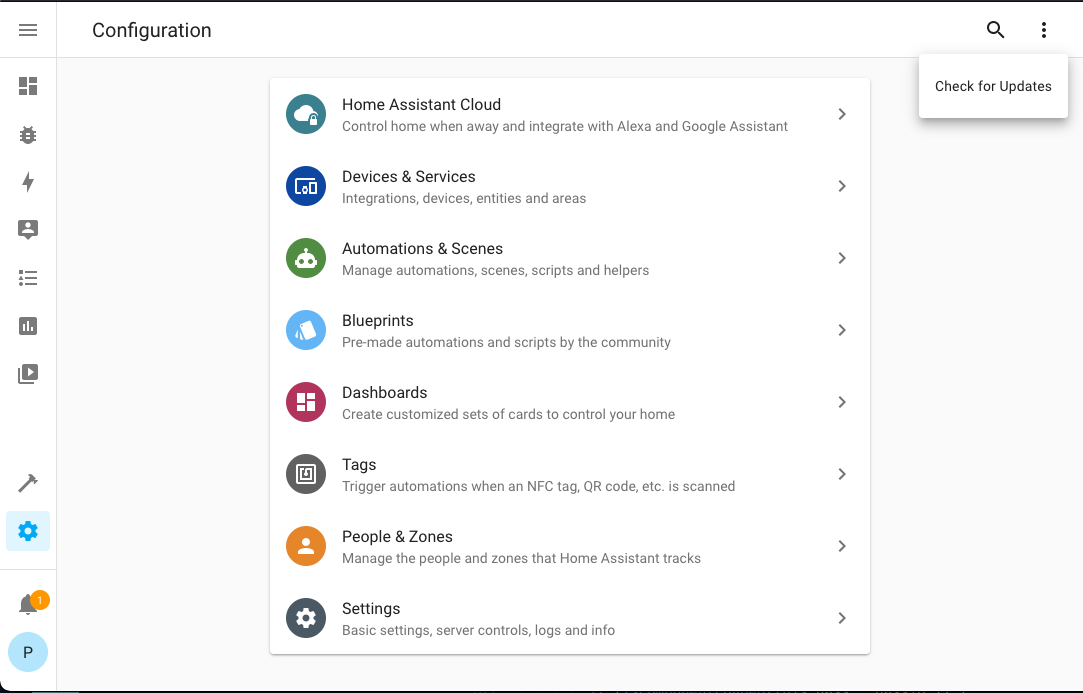Open Home Assistant Cloud title
1083x693 pixels.
point(421,104)
